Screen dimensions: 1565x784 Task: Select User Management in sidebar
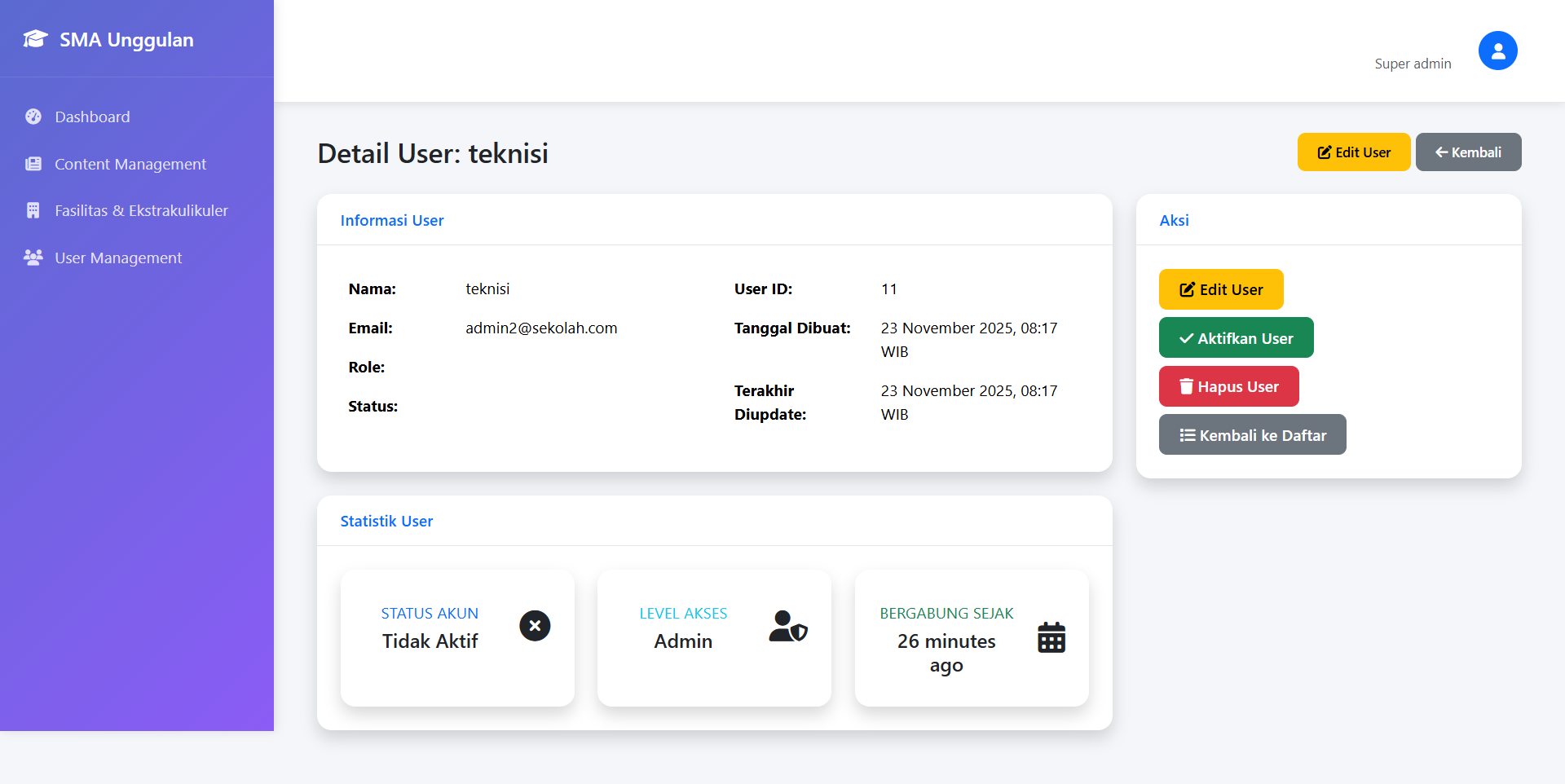click(x=118, y=258)
